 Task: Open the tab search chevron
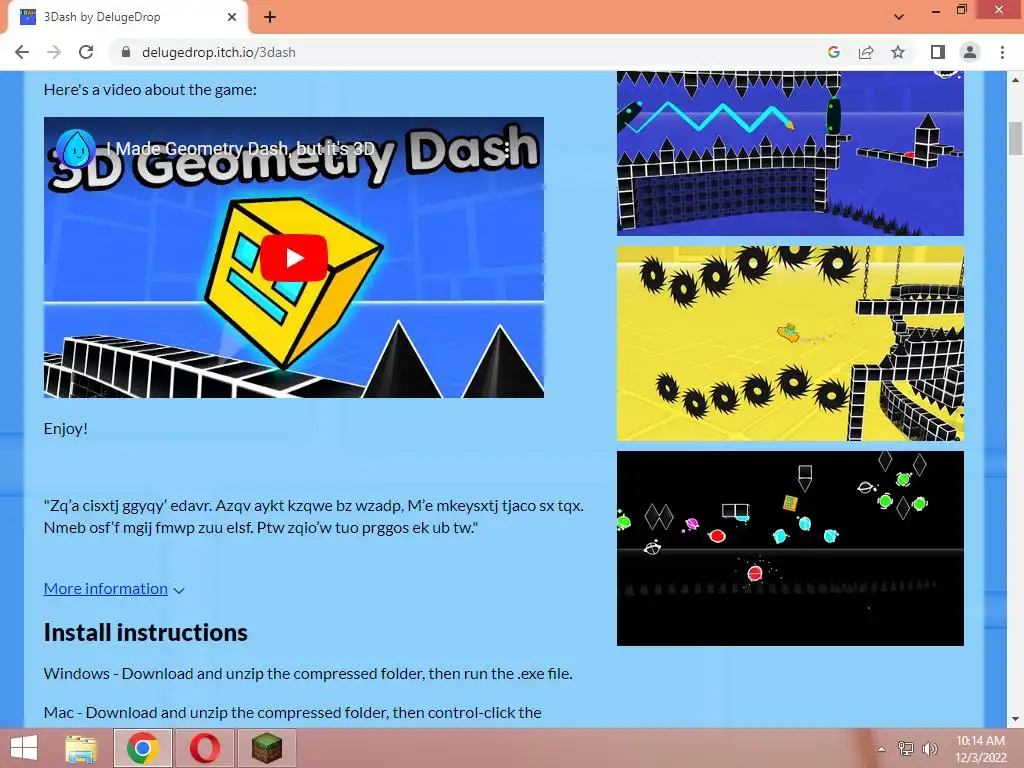899,17
